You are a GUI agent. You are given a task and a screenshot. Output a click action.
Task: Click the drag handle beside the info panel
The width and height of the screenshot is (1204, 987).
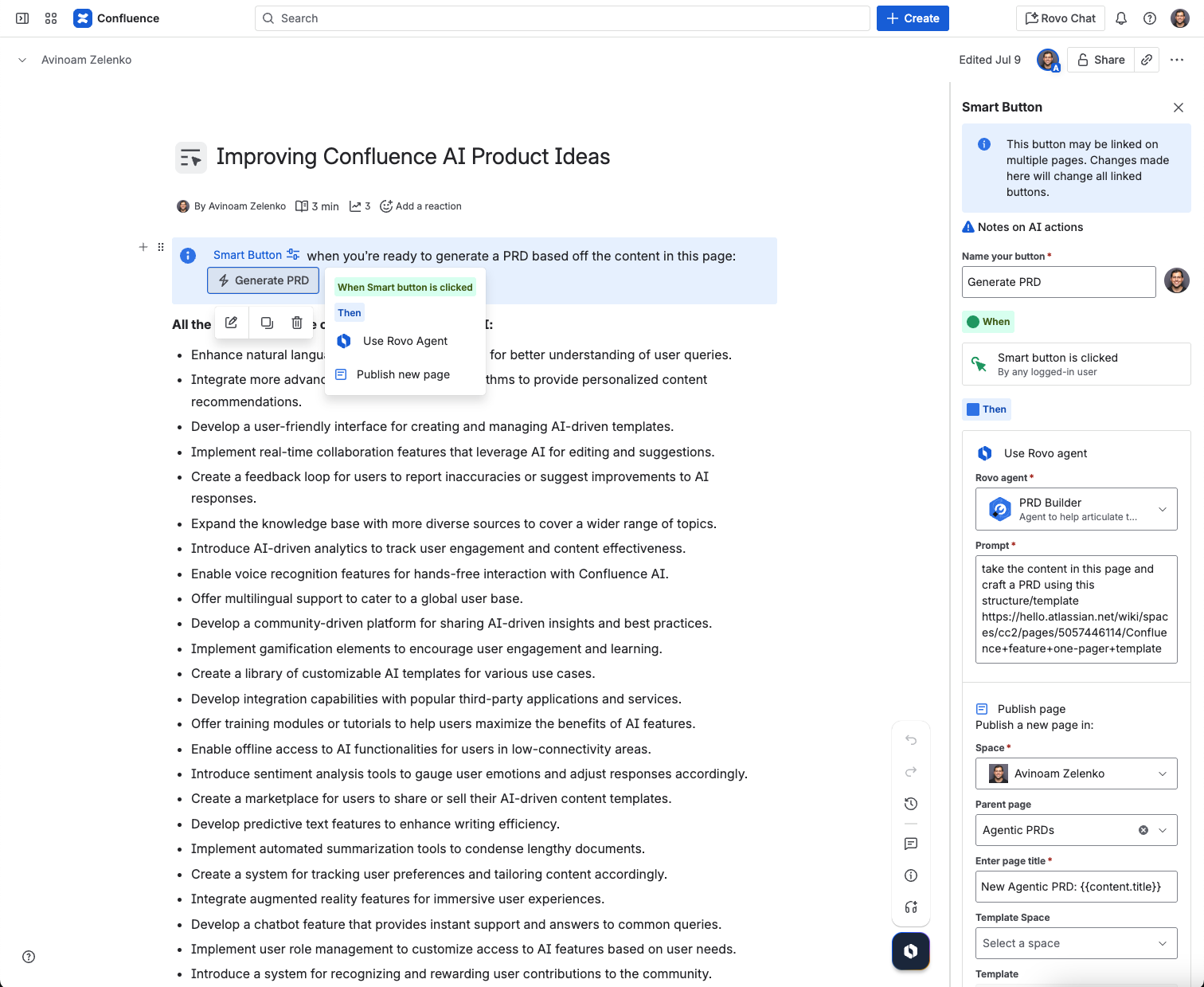tap(161, 247)
